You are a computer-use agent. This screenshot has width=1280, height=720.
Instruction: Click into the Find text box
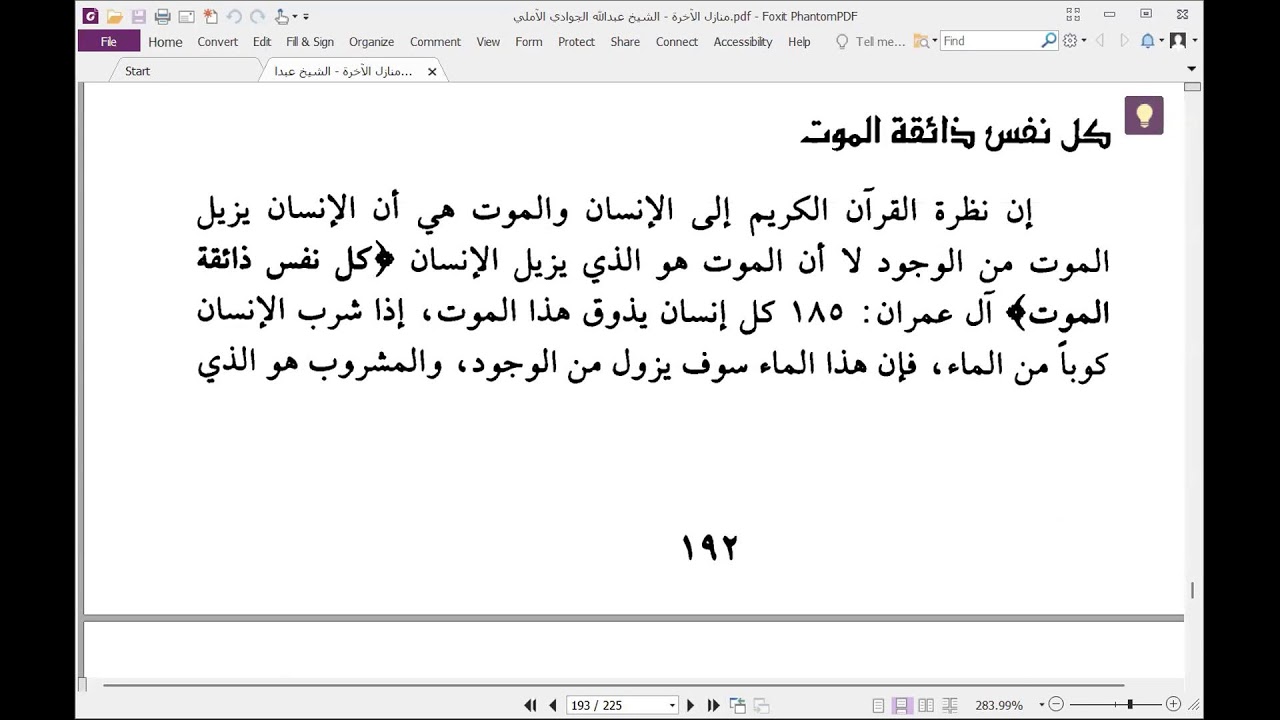(x=990, y=41)
